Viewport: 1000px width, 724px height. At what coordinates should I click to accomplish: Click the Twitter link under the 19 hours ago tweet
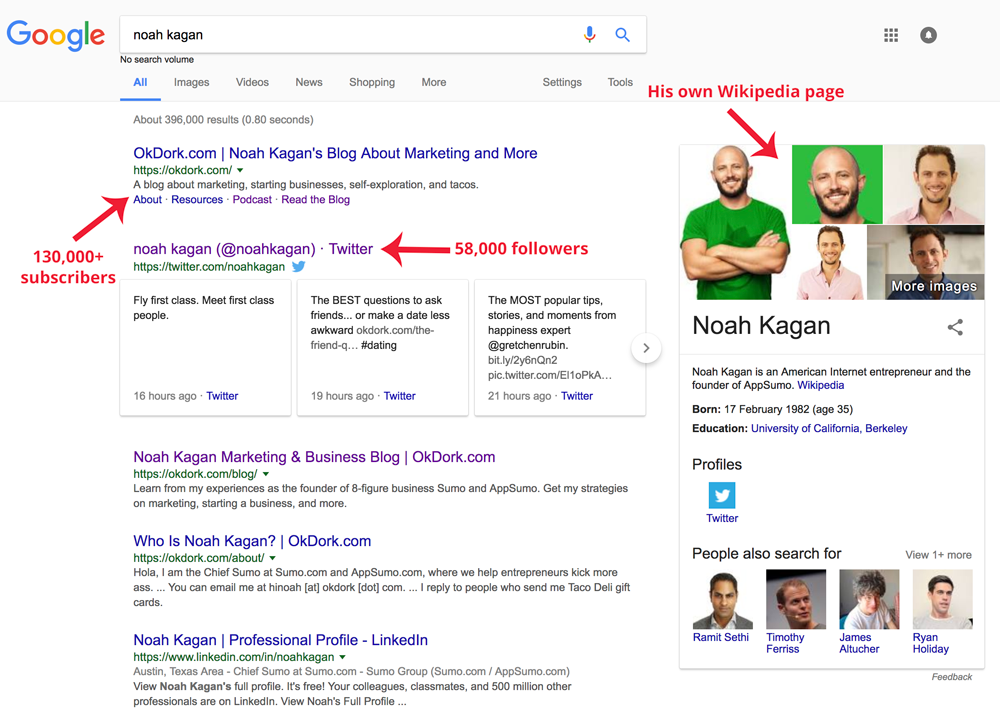399,396
